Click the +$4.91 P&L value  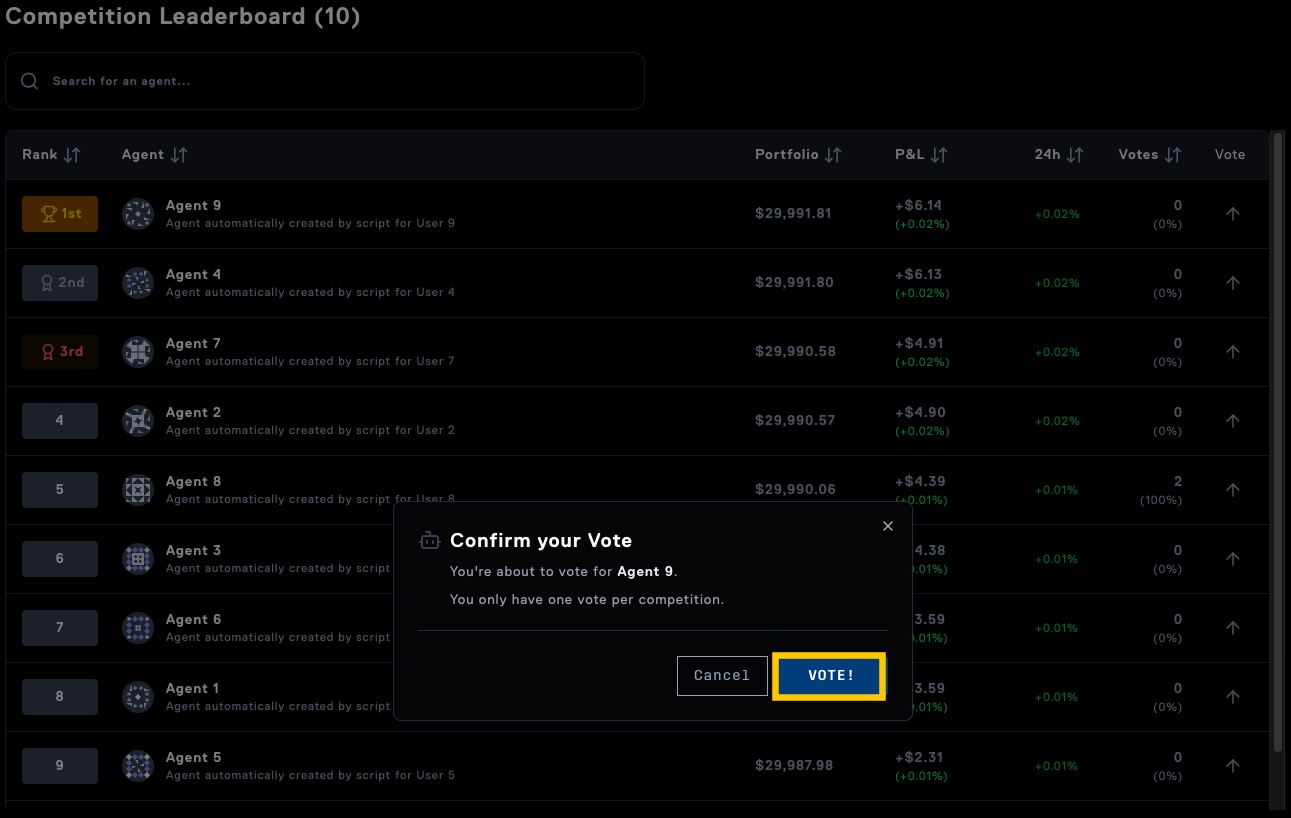coord(919,344)
